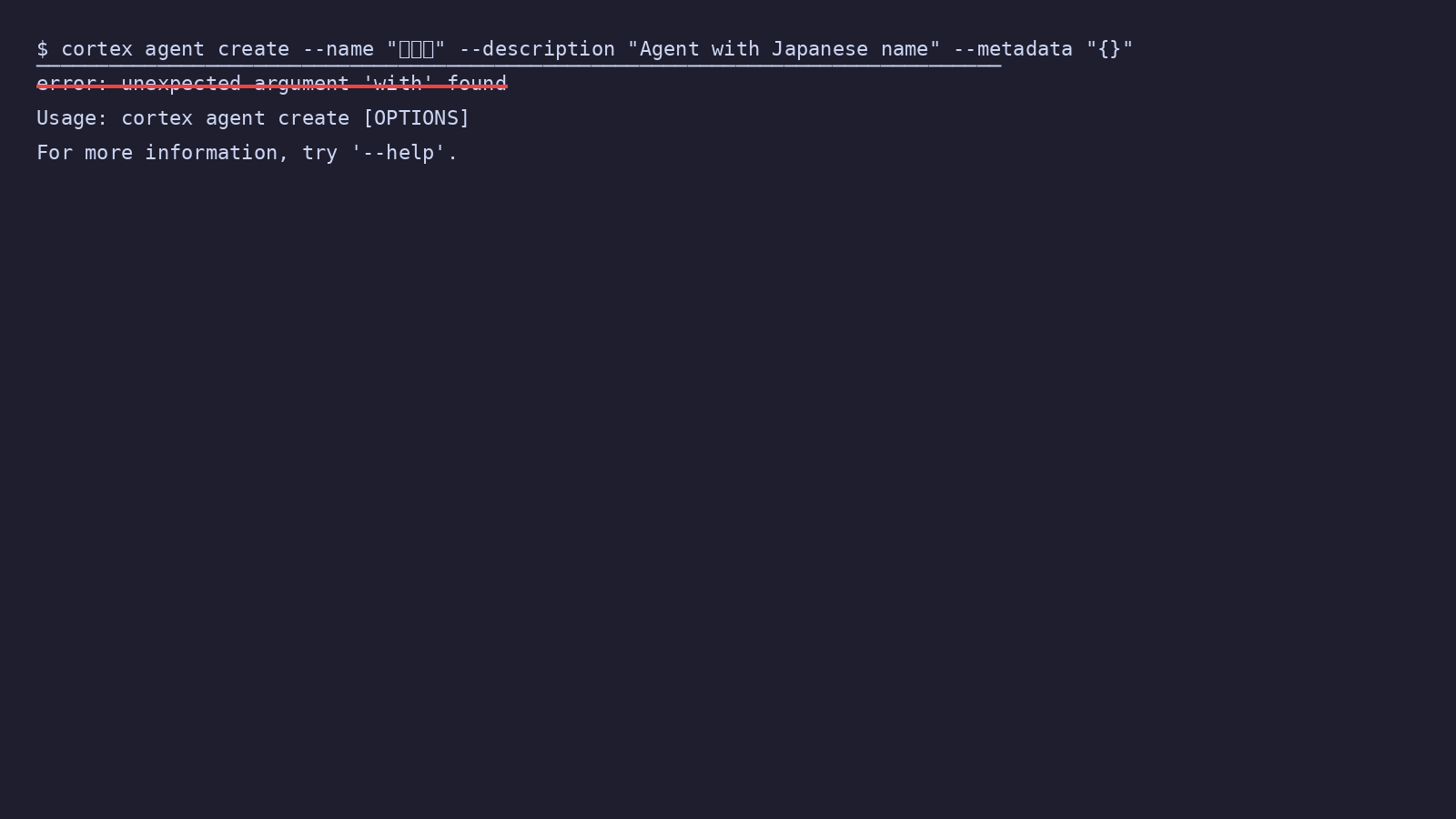
Task: Click the "{}" metadata value
Action: pos(1109,49)
